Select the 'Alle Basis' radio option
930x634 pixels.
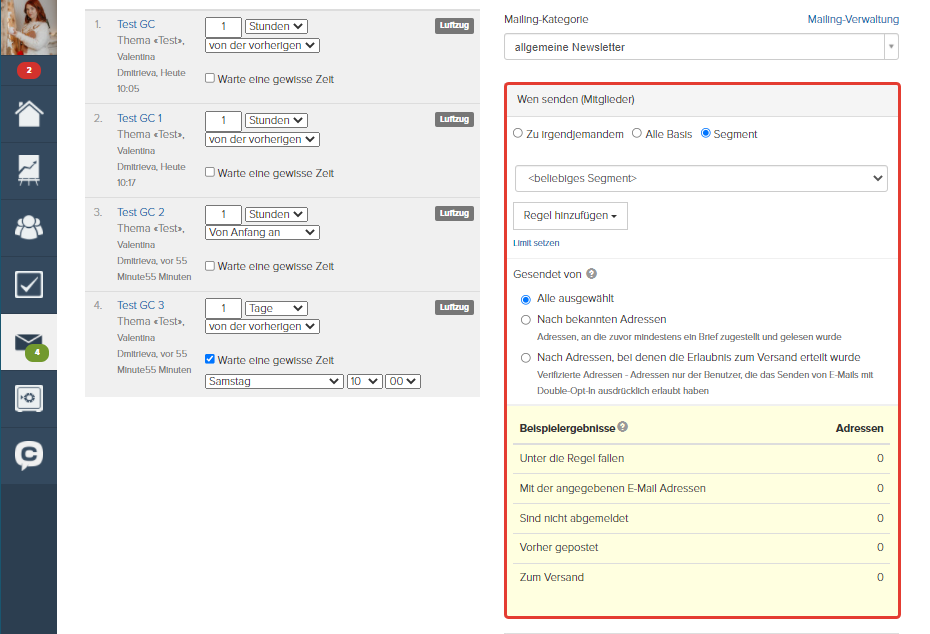tap(636, 133)
